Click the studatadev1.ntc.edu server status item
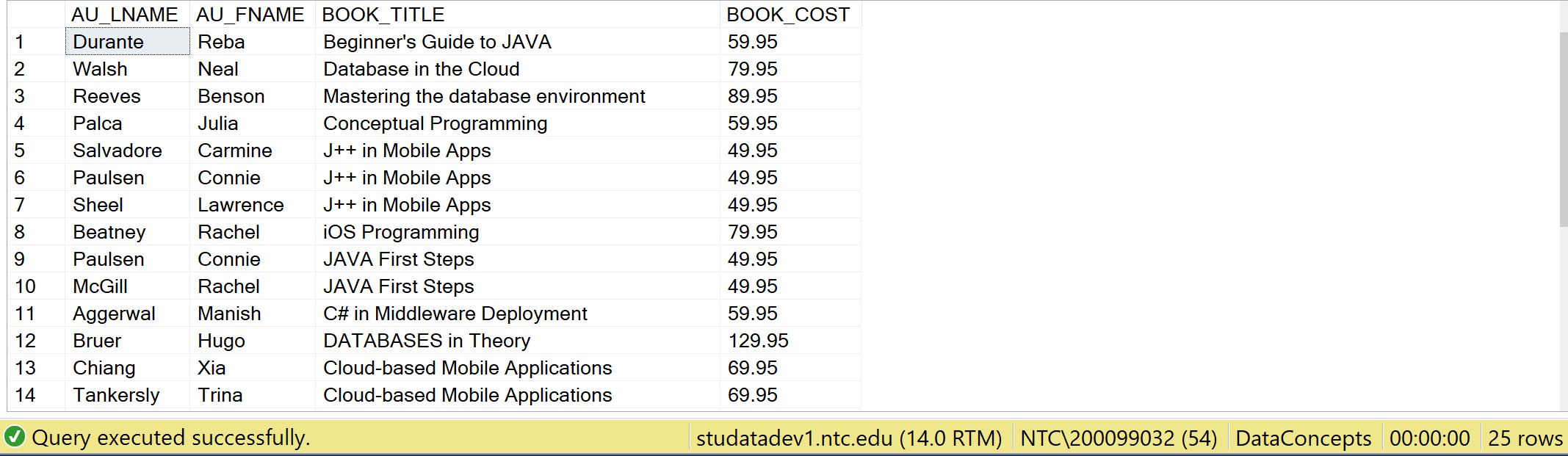This screenshot has width=1568, height=456. pyautogui.click(x=849, y=438)
